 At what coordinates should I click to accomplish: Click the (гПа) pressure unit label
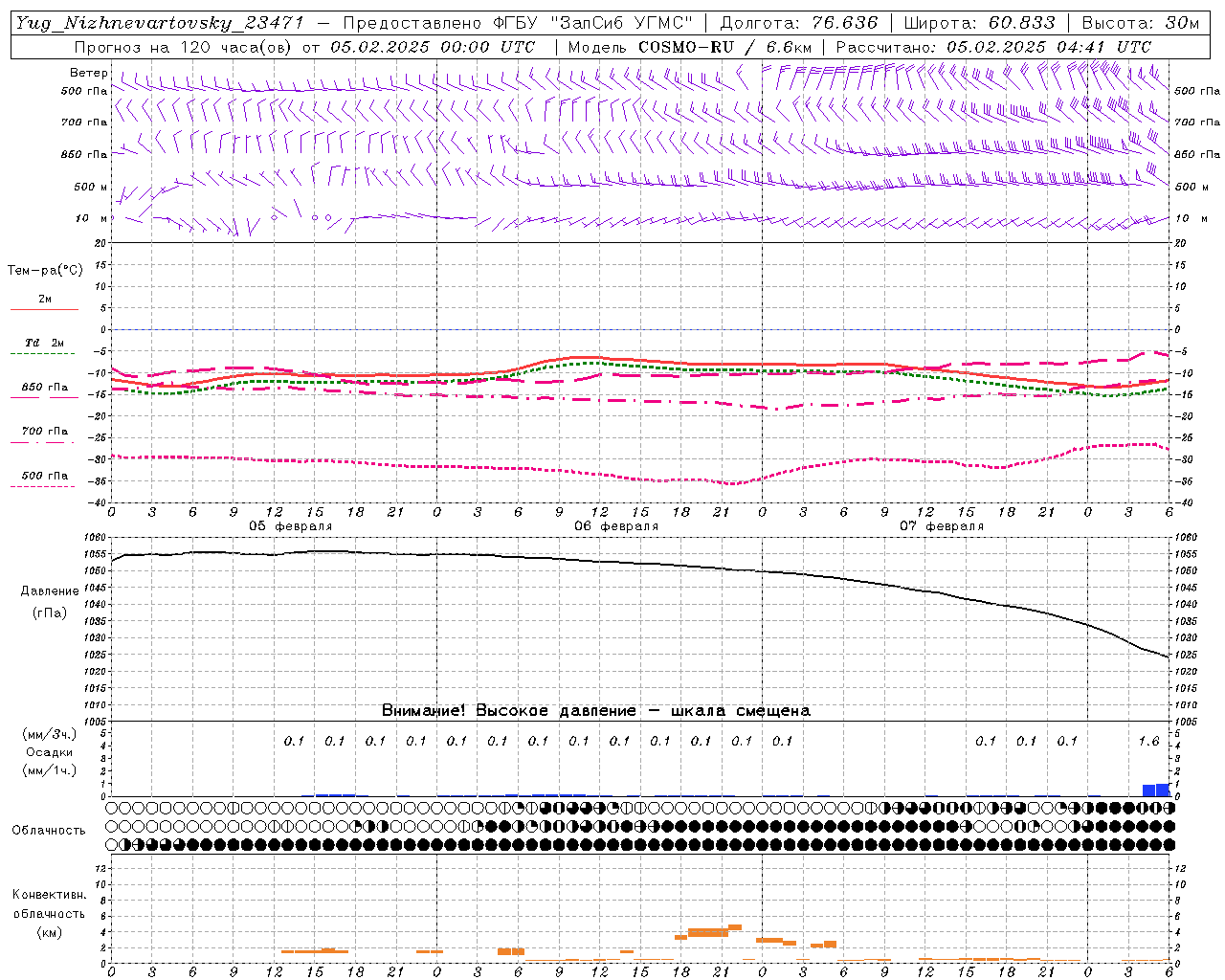tap(50, 612)
